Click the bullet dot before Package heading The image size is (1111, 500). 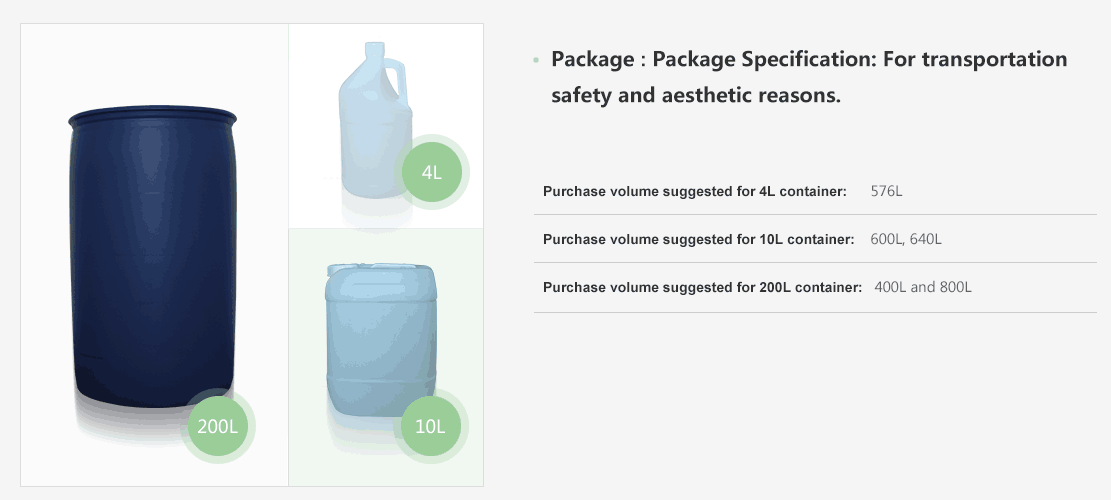point(537,61)
